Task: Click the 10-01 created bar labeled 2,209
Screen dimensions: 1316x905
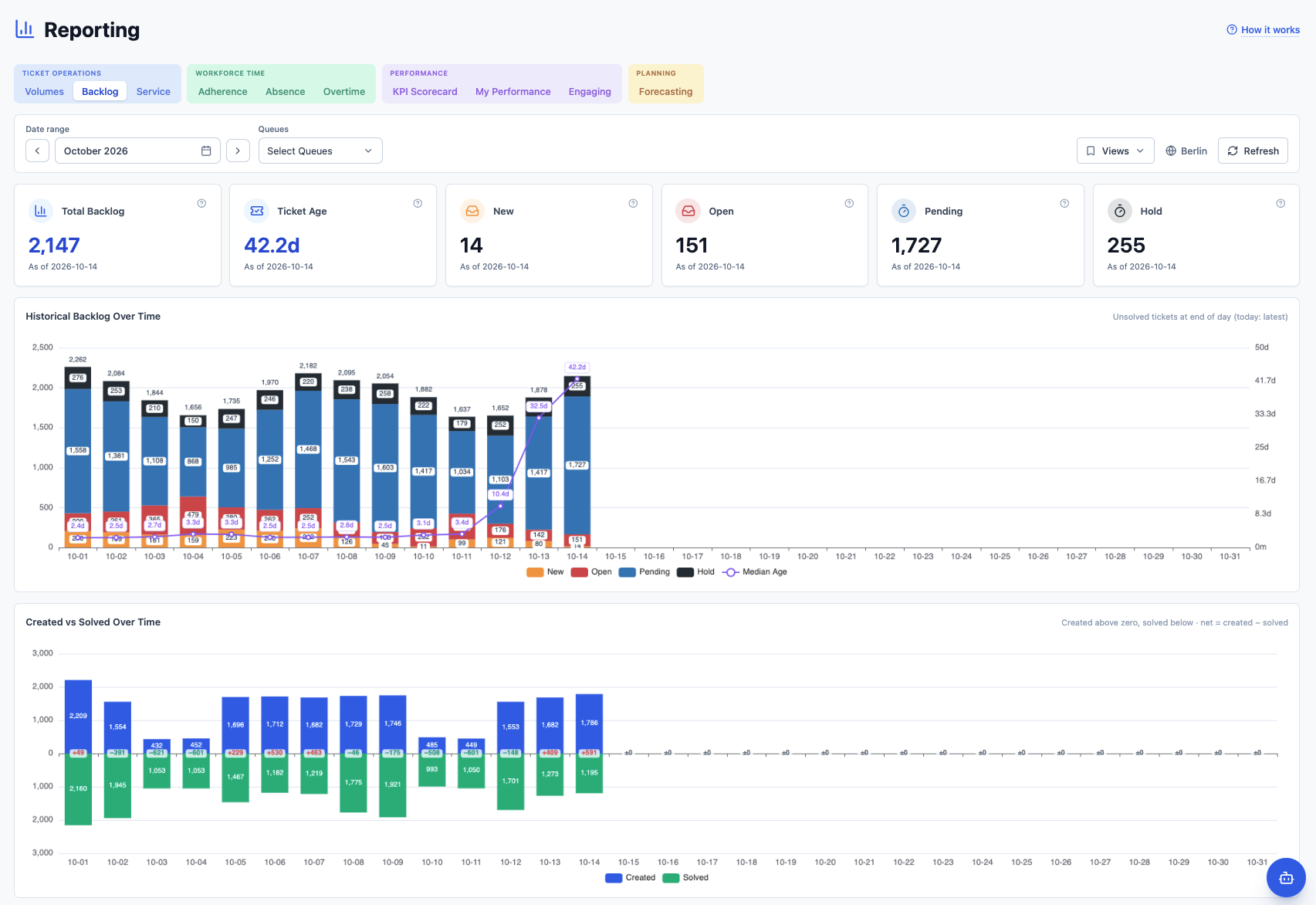Action: tap(78, 716)
